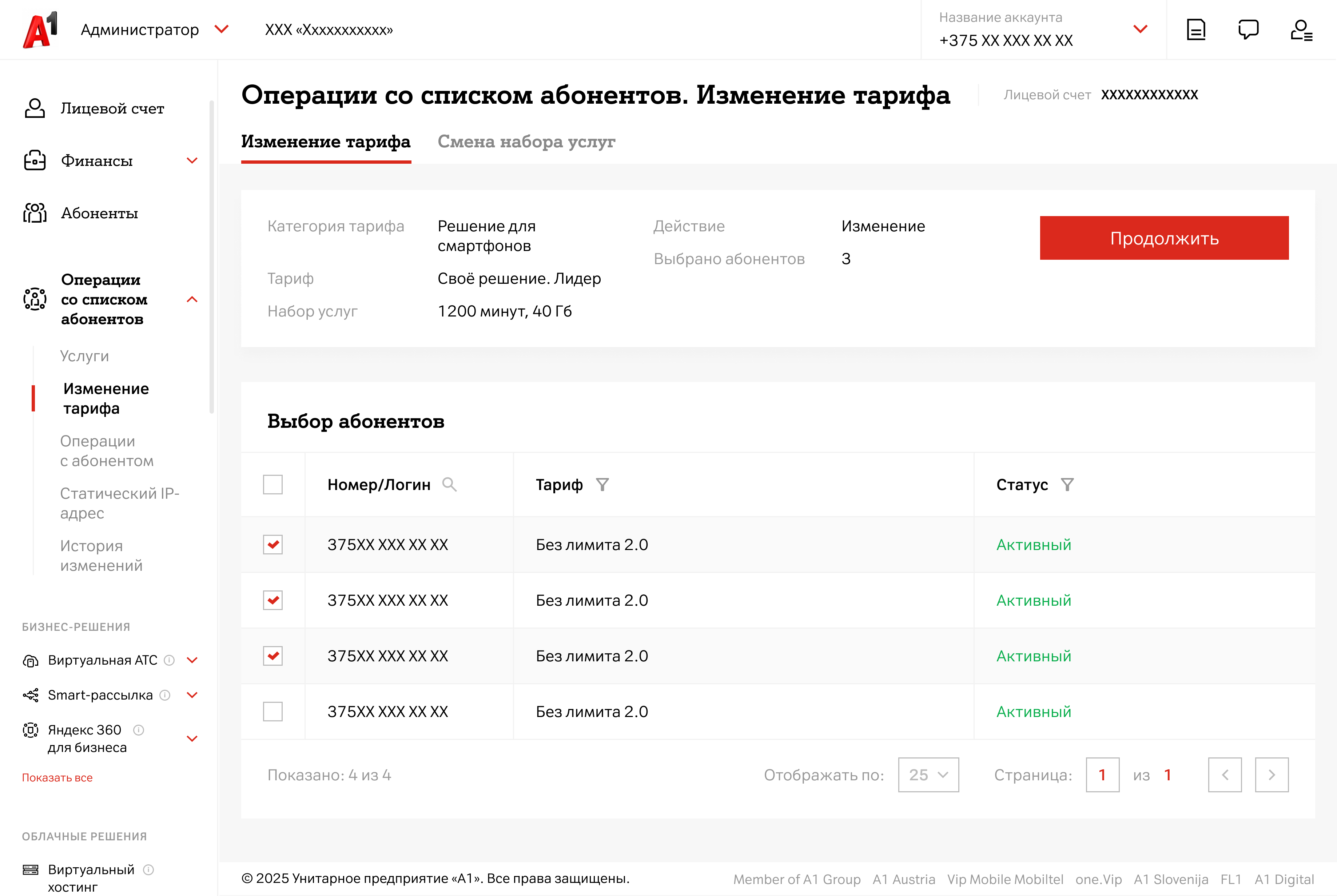Viewport: 1337px width, 896px height.
Task: Uncheck the first subscriber row checkbox
Action: click(x=272, y=545)
